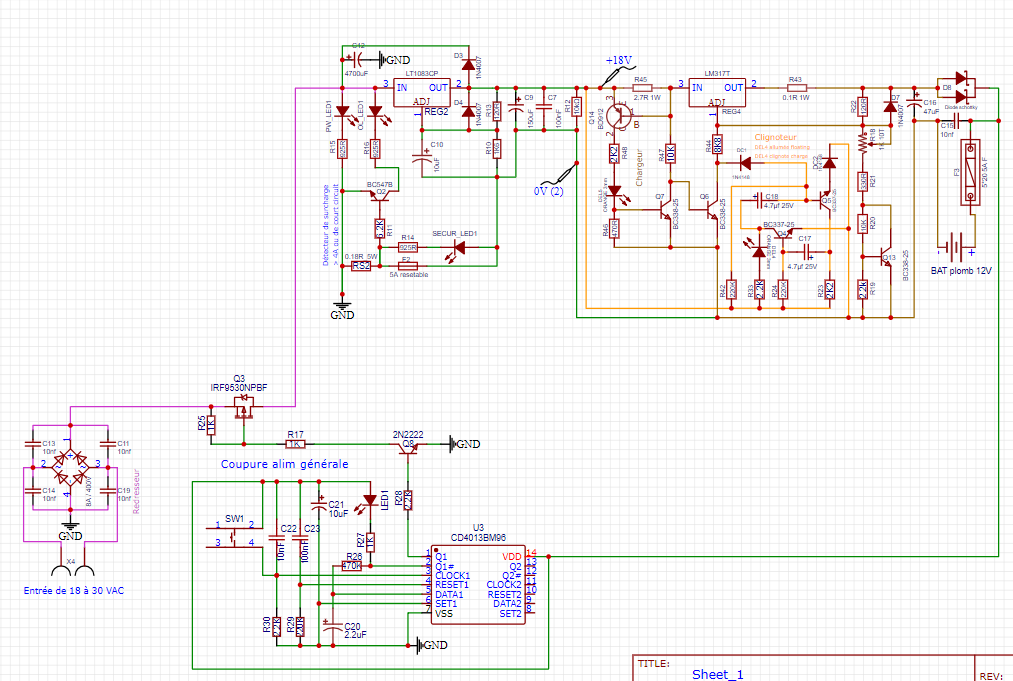Select the C16 47uF capacitor
This screenshot has width=1013, height=681.
[914, 102]
